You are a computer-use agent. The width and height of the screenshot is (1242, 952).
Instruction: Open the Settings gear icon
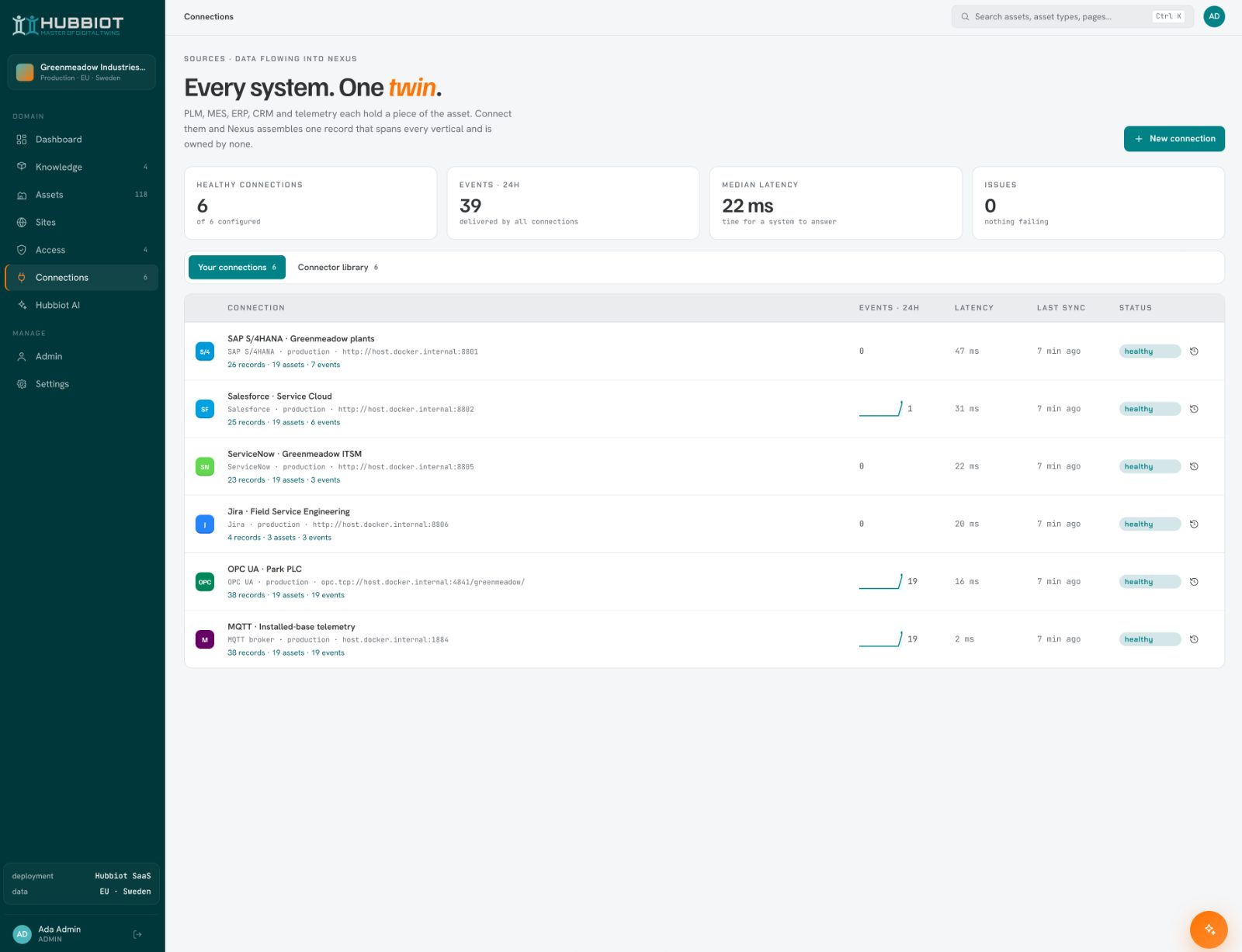pyautogui.click(x=22, y=384)
